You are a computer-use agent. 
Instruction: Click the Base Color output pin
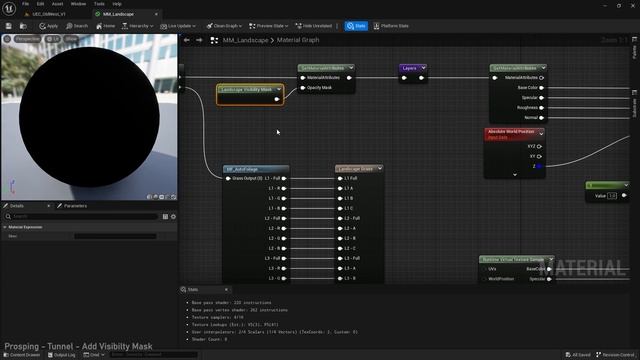click(x=542, y=88)
